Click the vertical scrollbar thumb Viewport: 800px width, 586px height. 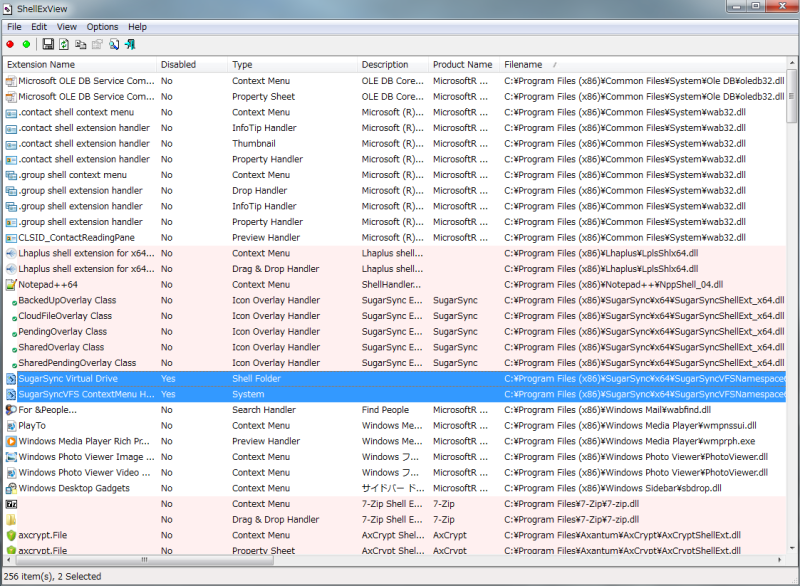coord(791,96)
